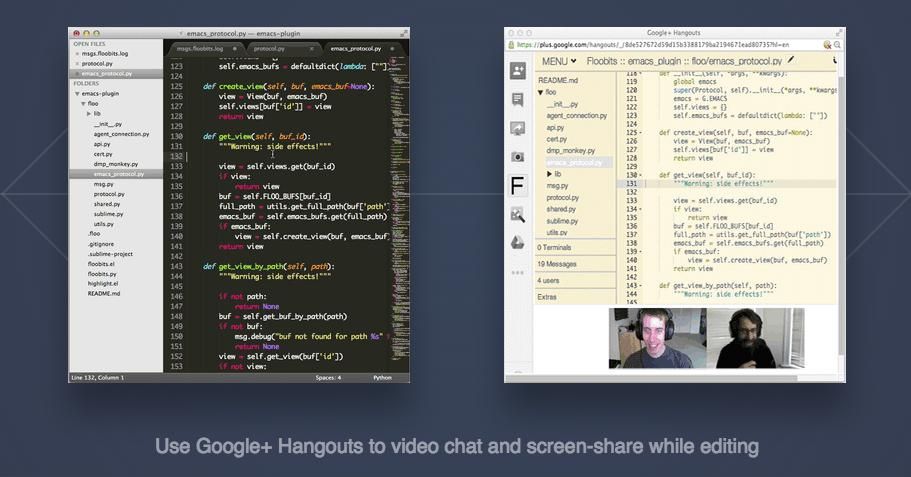
Task: Collapse the emacs-plugin folder in Sublime sidebar
Action: click(77, 94)
